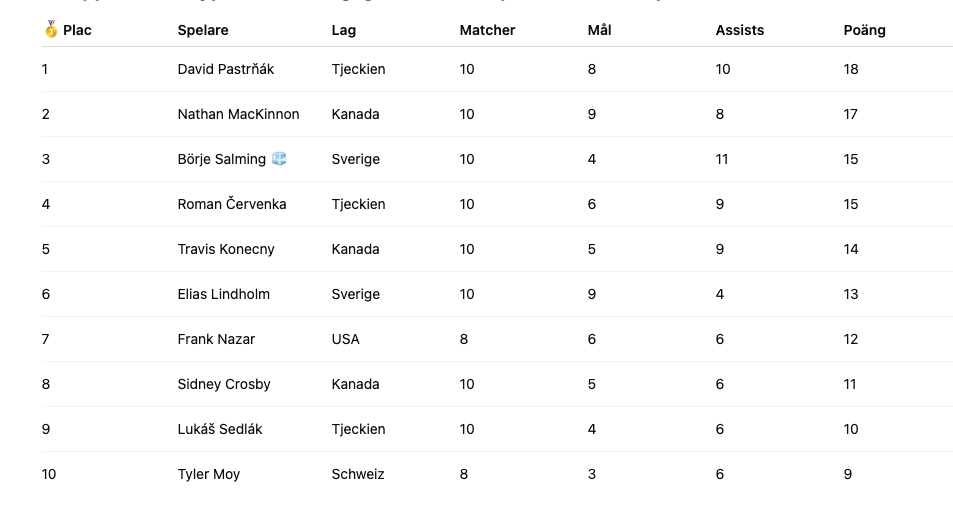Image resolution: width=953 pixels, height=524 pixels.
Task: Select player name Nathan MacKinnon
Action: point(238,114)
